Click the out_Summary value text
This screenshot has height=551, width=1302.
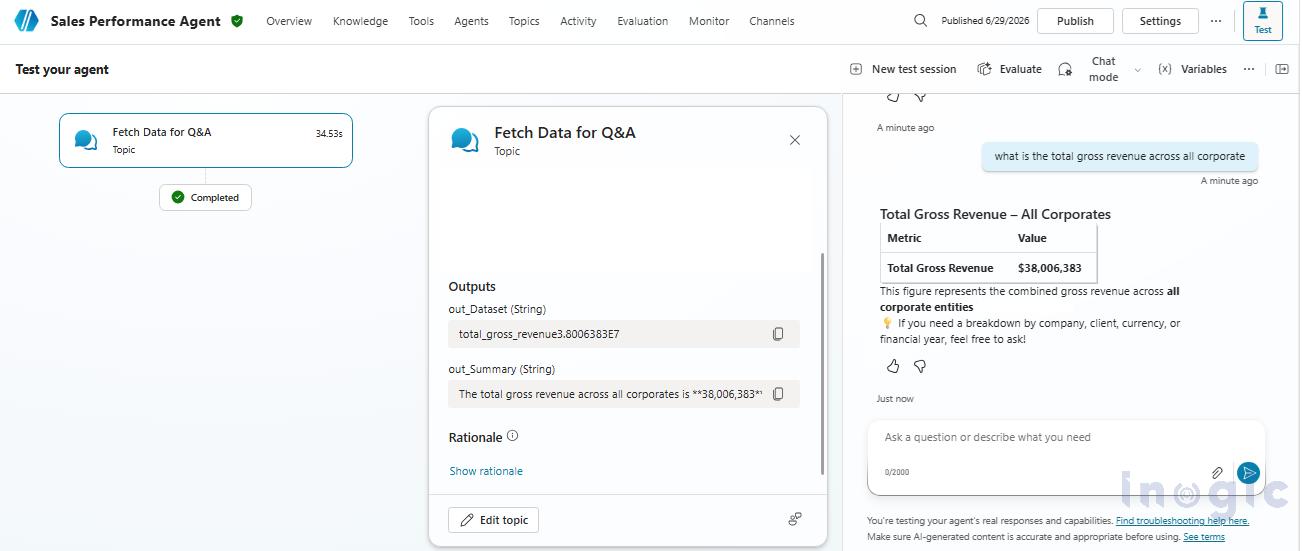click(610, 394)
